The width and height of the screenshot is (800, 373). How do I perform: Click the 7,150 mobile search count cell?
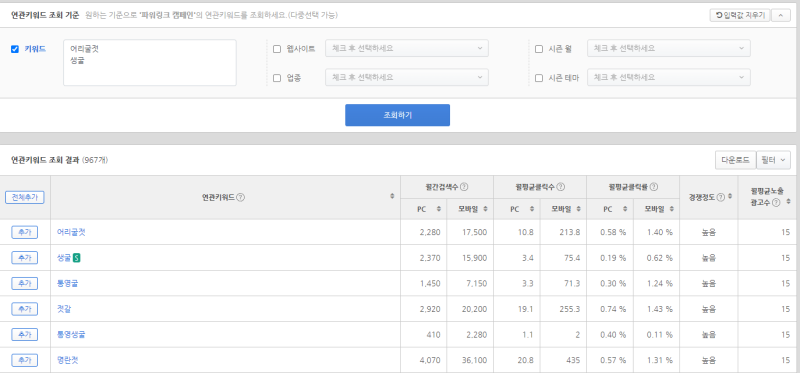tap(470, 283)
